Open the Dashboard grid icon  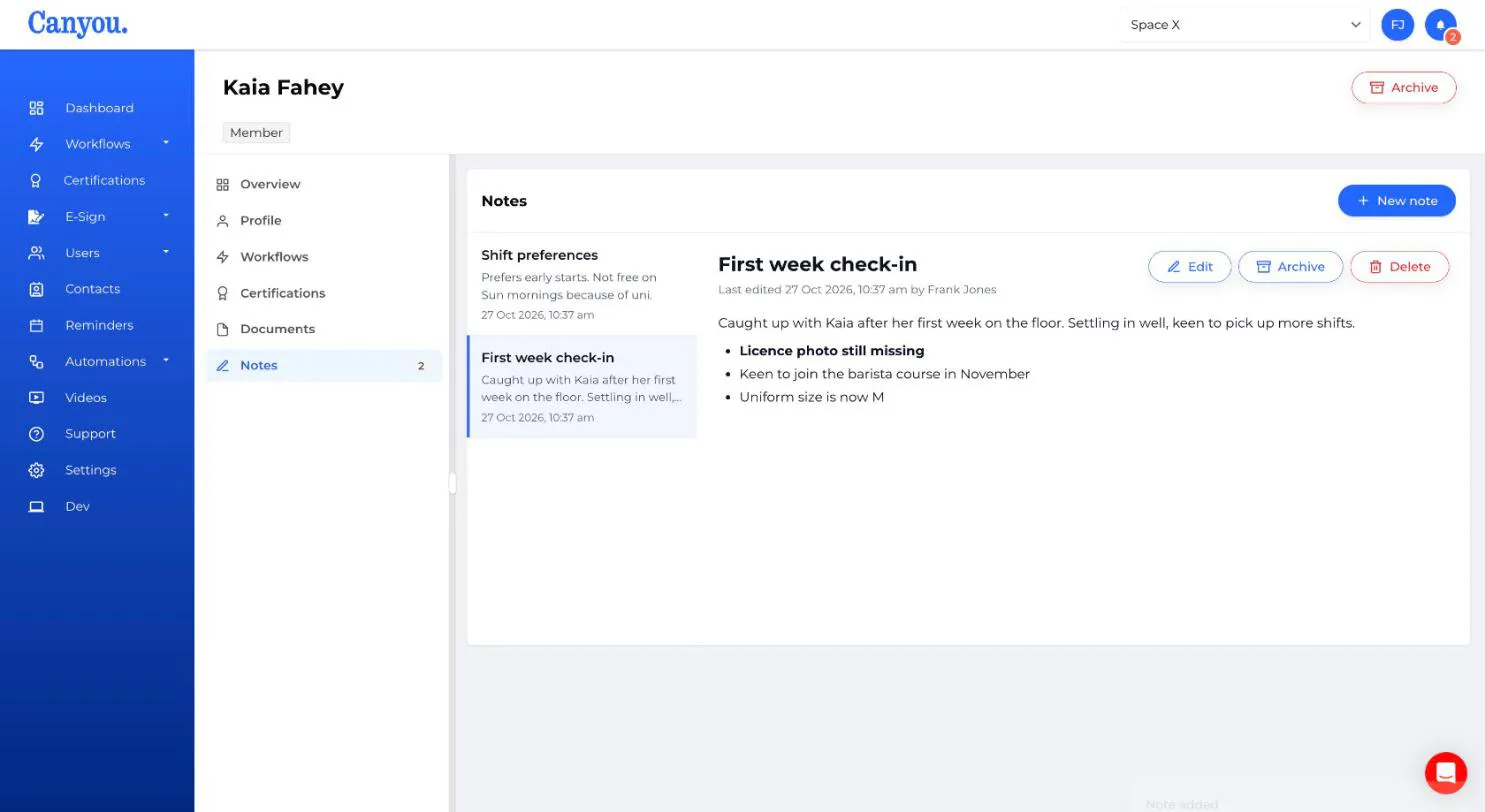point(36,108)
